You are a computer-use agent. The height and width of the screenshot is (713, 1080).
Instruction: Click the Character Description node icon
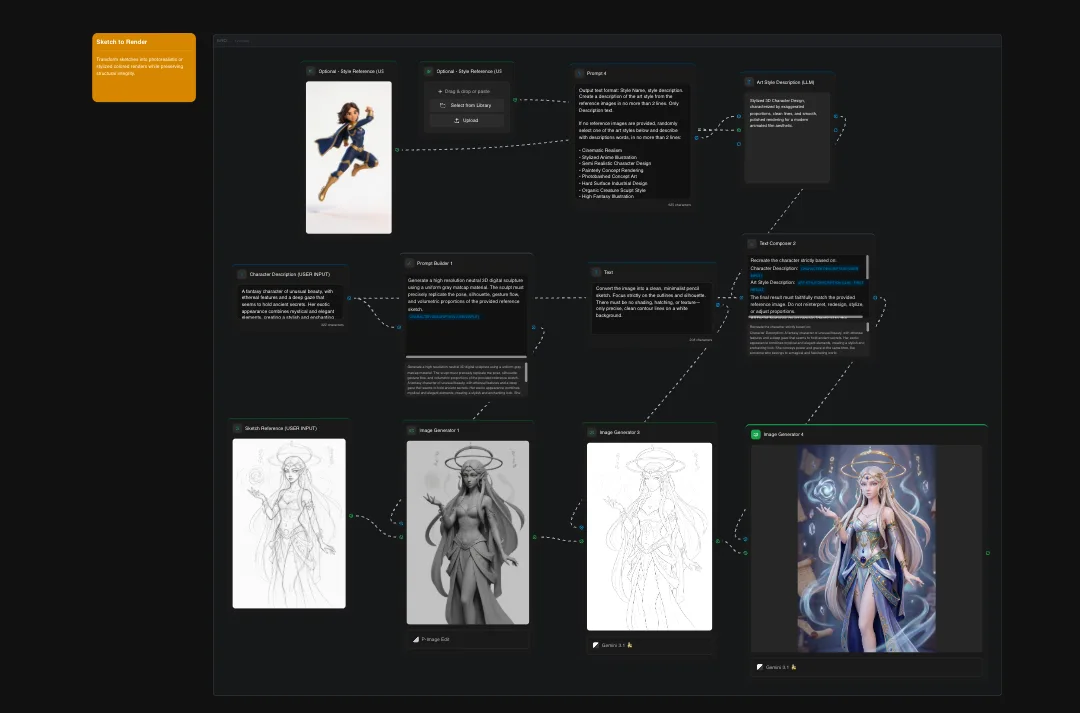[242, 274]
